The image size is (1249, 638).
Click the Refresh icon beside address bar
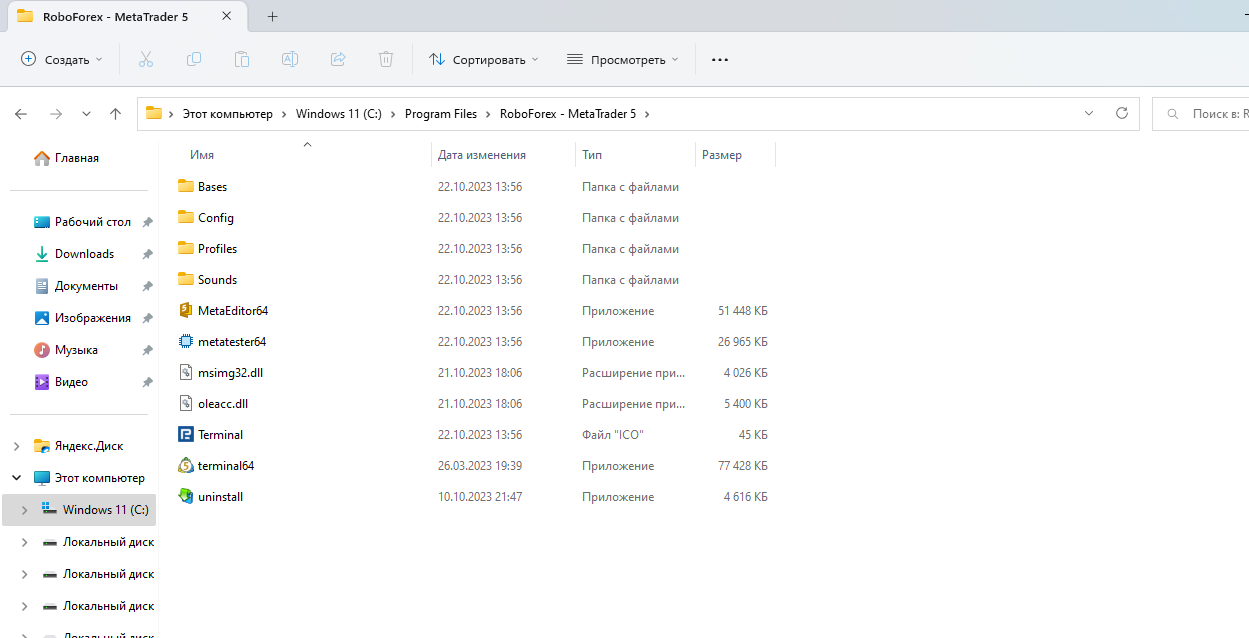(1121, 113)
